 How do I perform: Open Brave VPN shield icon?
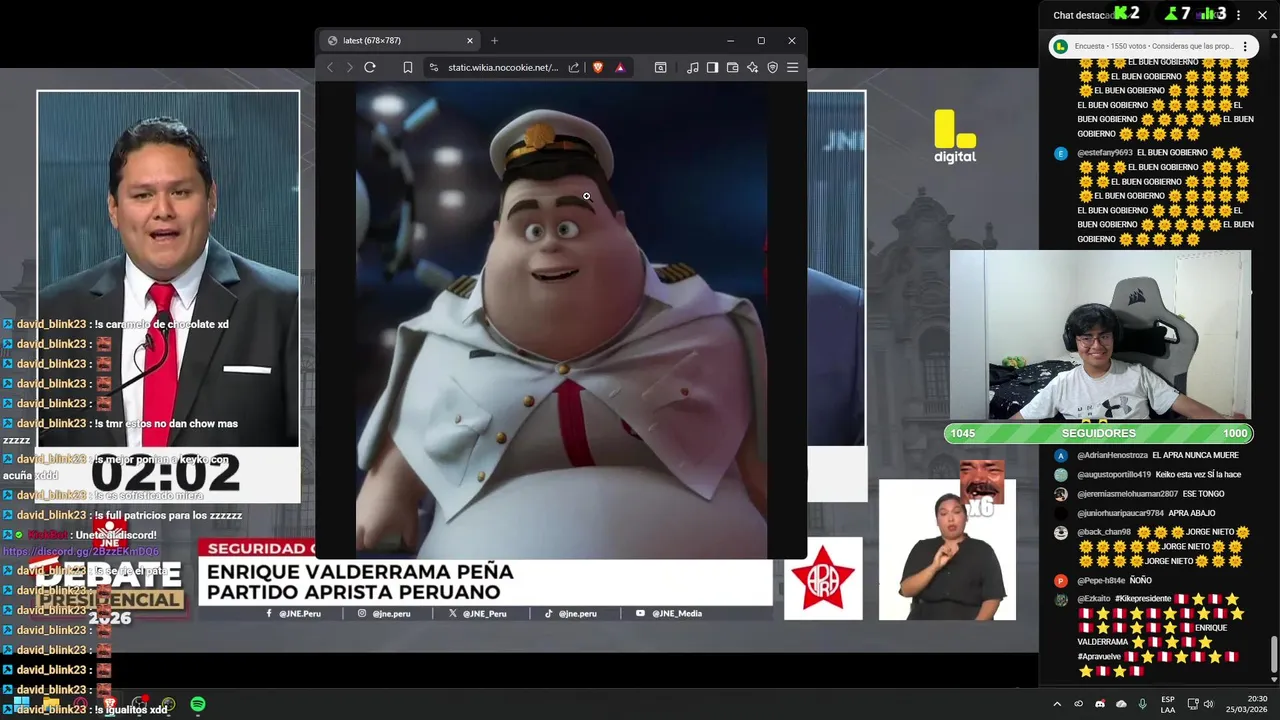coord(772,67)
